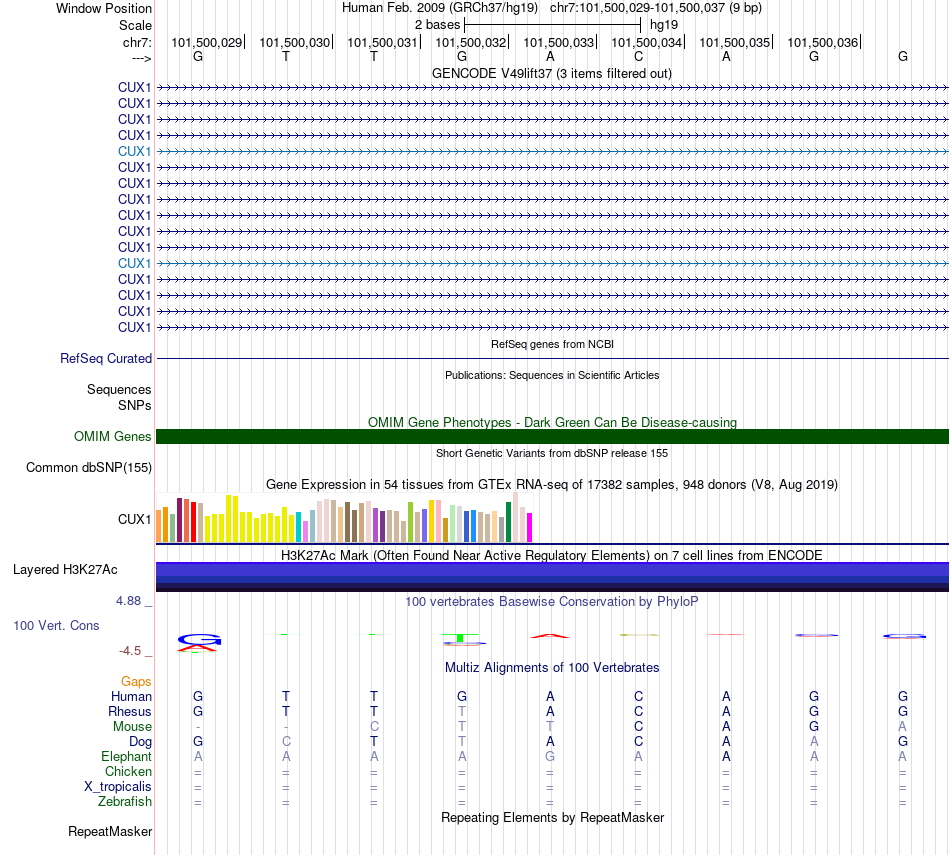Click Elephant row G under Human A
This screenshot has height=855, width=950.
pos(550,756)
